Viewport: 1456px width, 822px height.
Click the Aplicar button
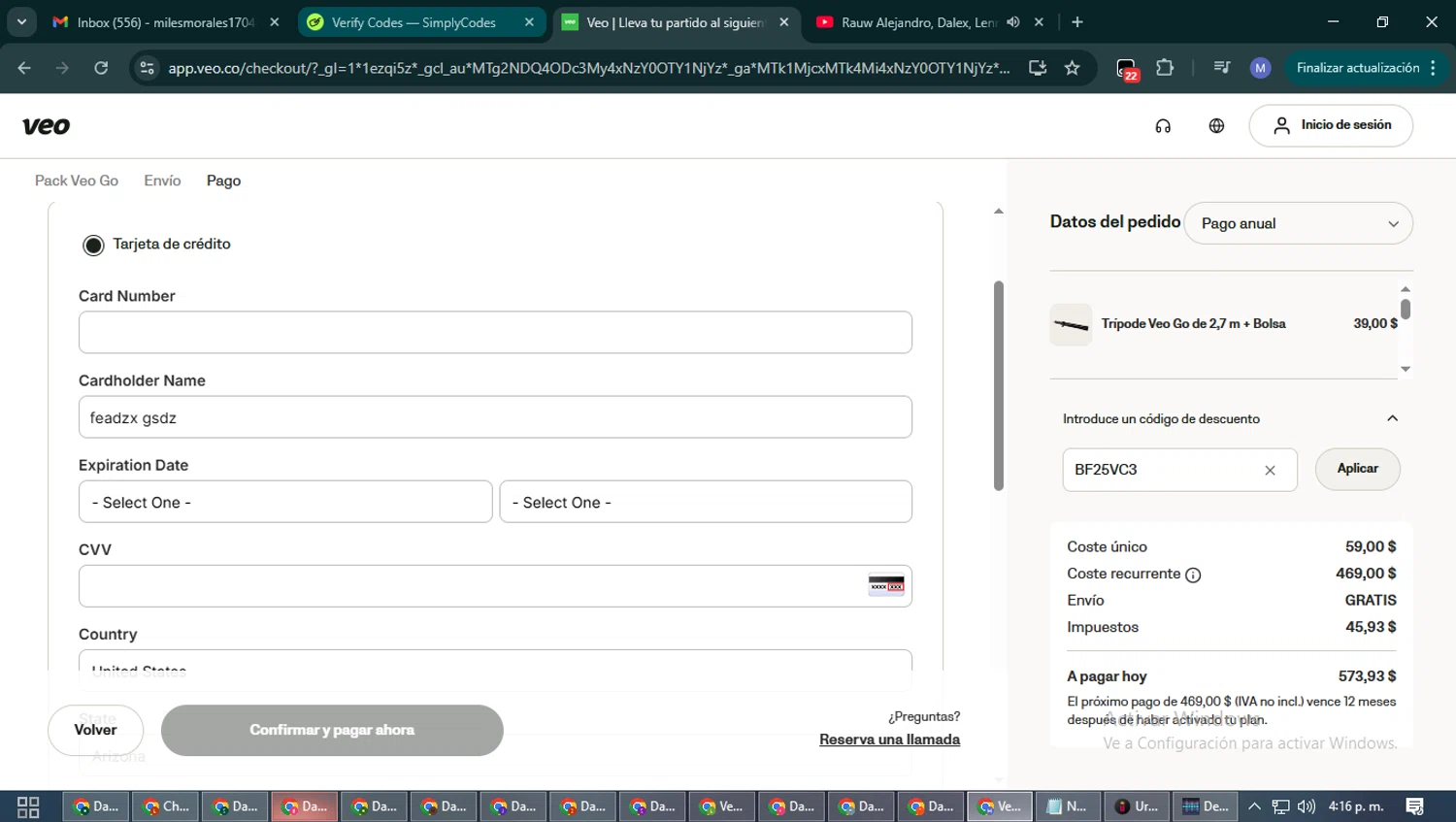click(x=1357, y=469)
